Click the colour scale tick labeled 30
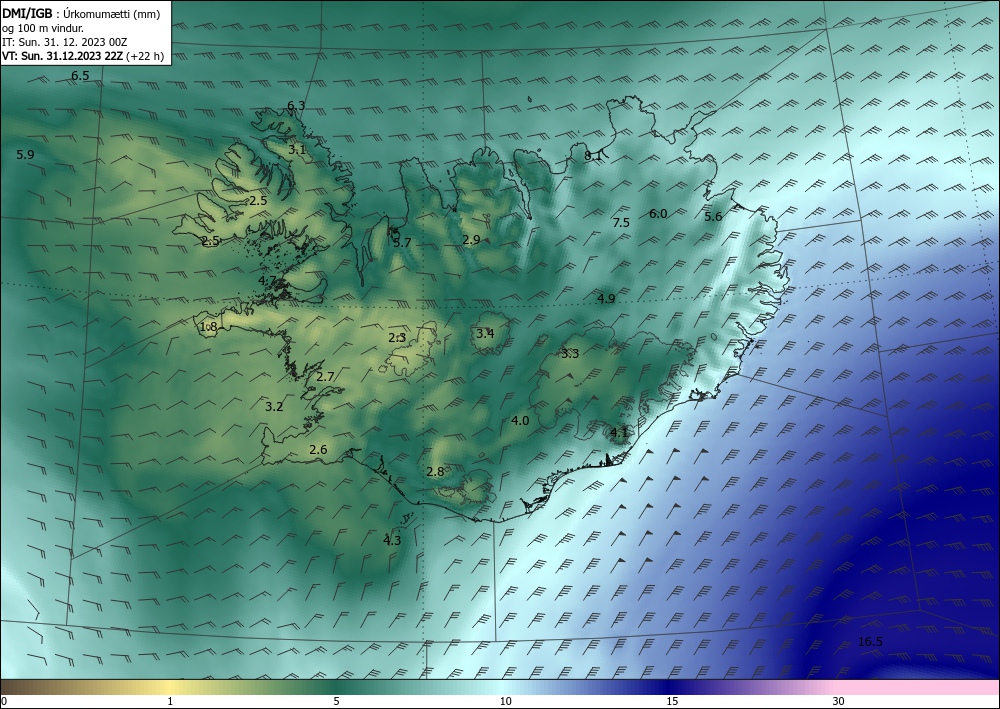The height and width of the screenshot is (709, 1000). 838,702
